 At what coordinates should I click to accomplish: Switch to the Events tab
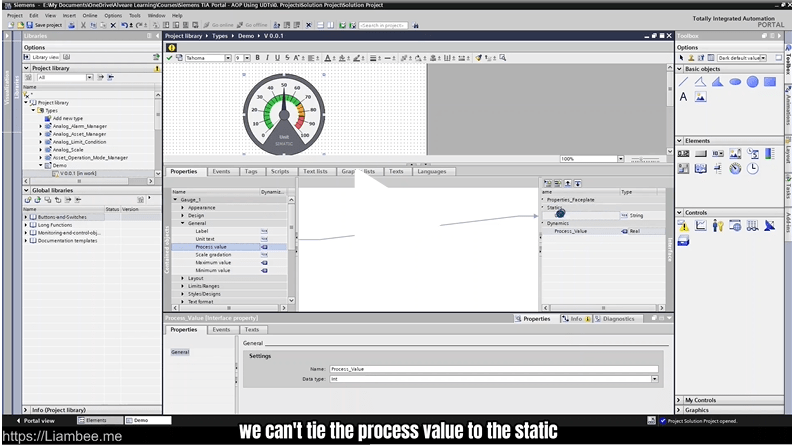point(221,171)
